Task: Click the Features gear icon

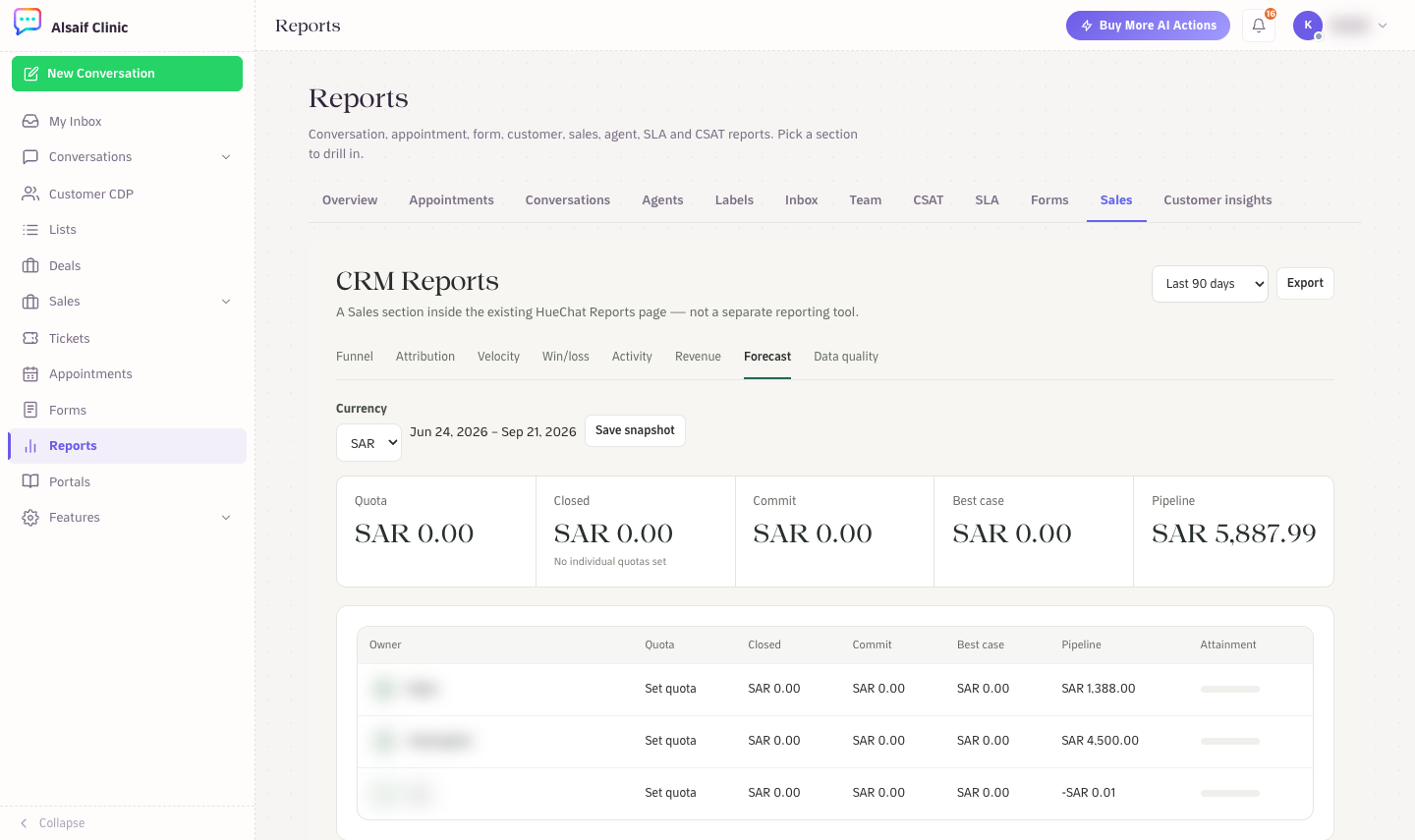Action: pos(30,518)
